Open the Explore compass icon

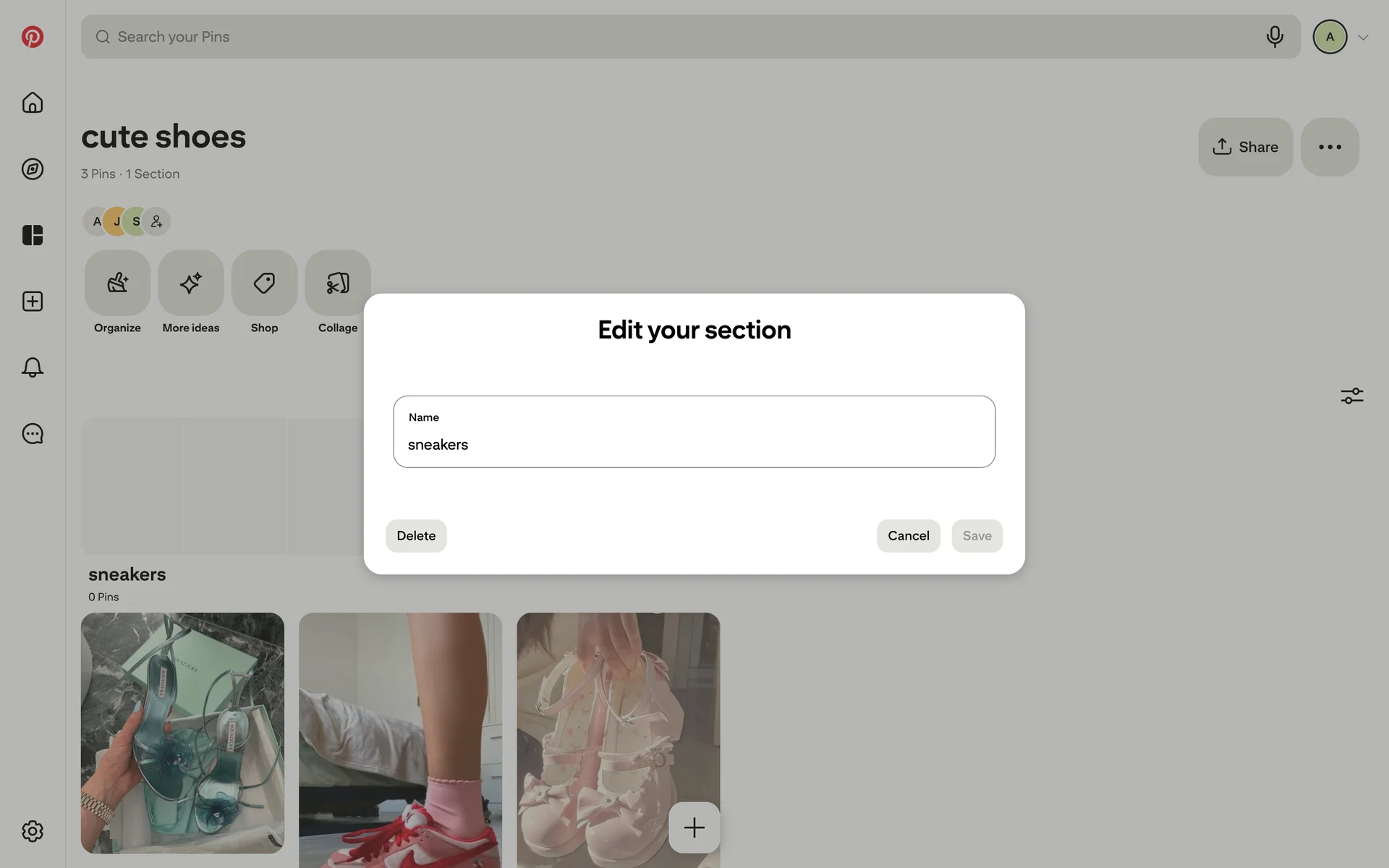(x=33, y=169)
